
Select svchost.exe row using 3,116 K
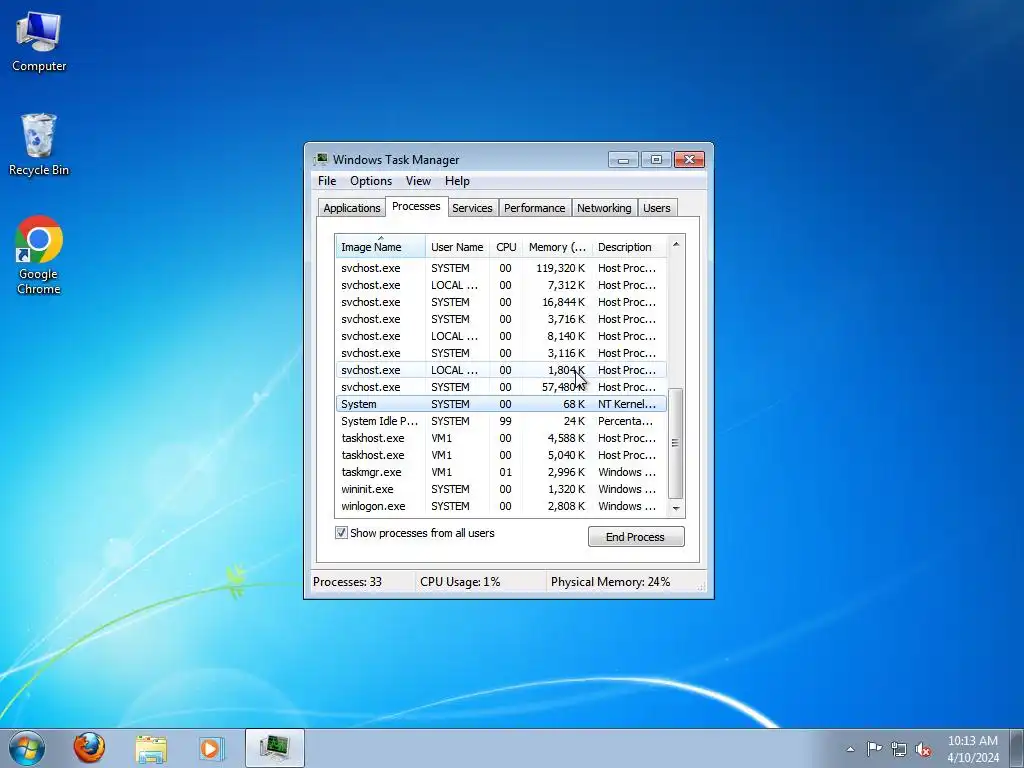(x=501, y=353)
